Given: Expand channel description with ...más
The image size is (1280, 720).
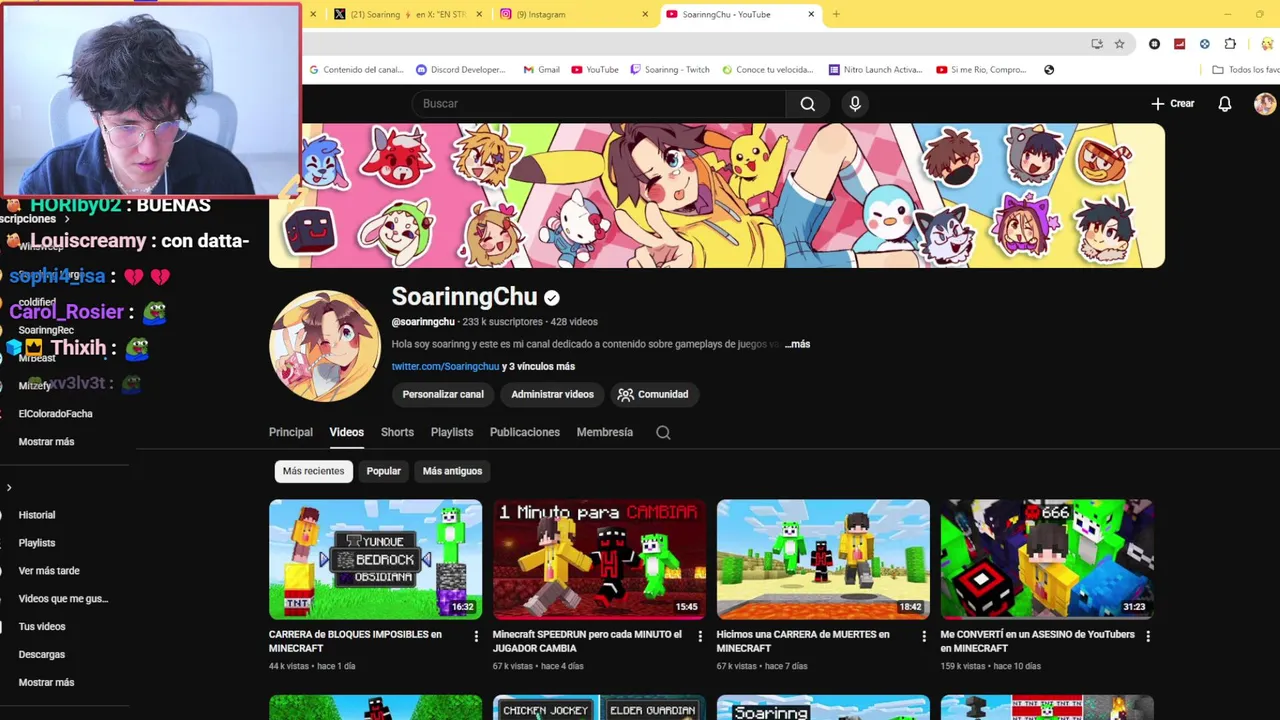Looking at the screenshot, I should (797, 344).
